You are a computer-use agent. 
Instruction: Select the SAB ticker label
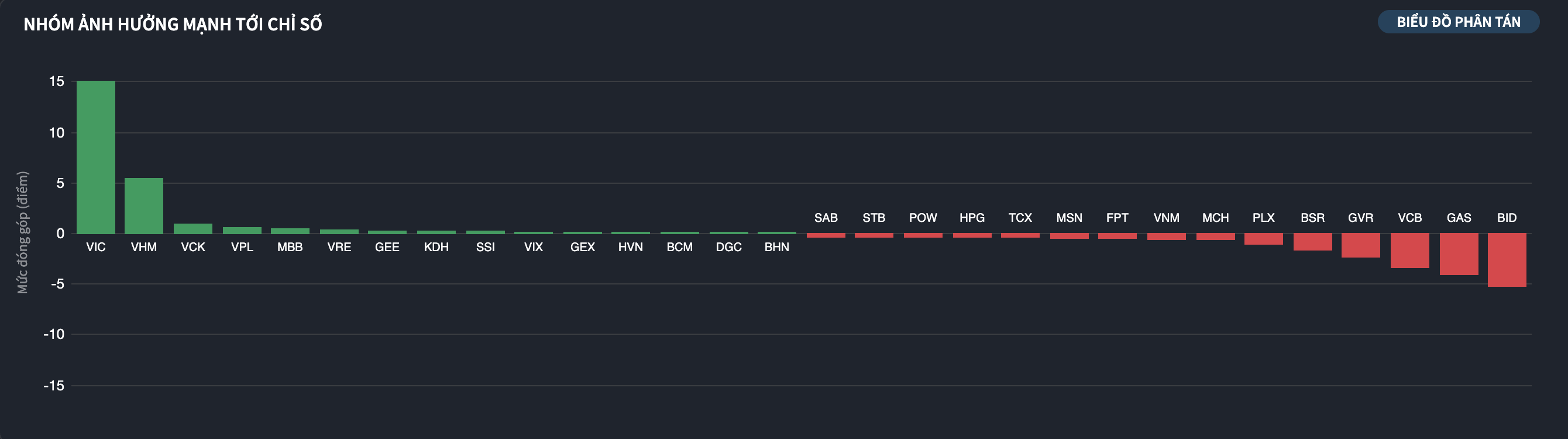826,218
